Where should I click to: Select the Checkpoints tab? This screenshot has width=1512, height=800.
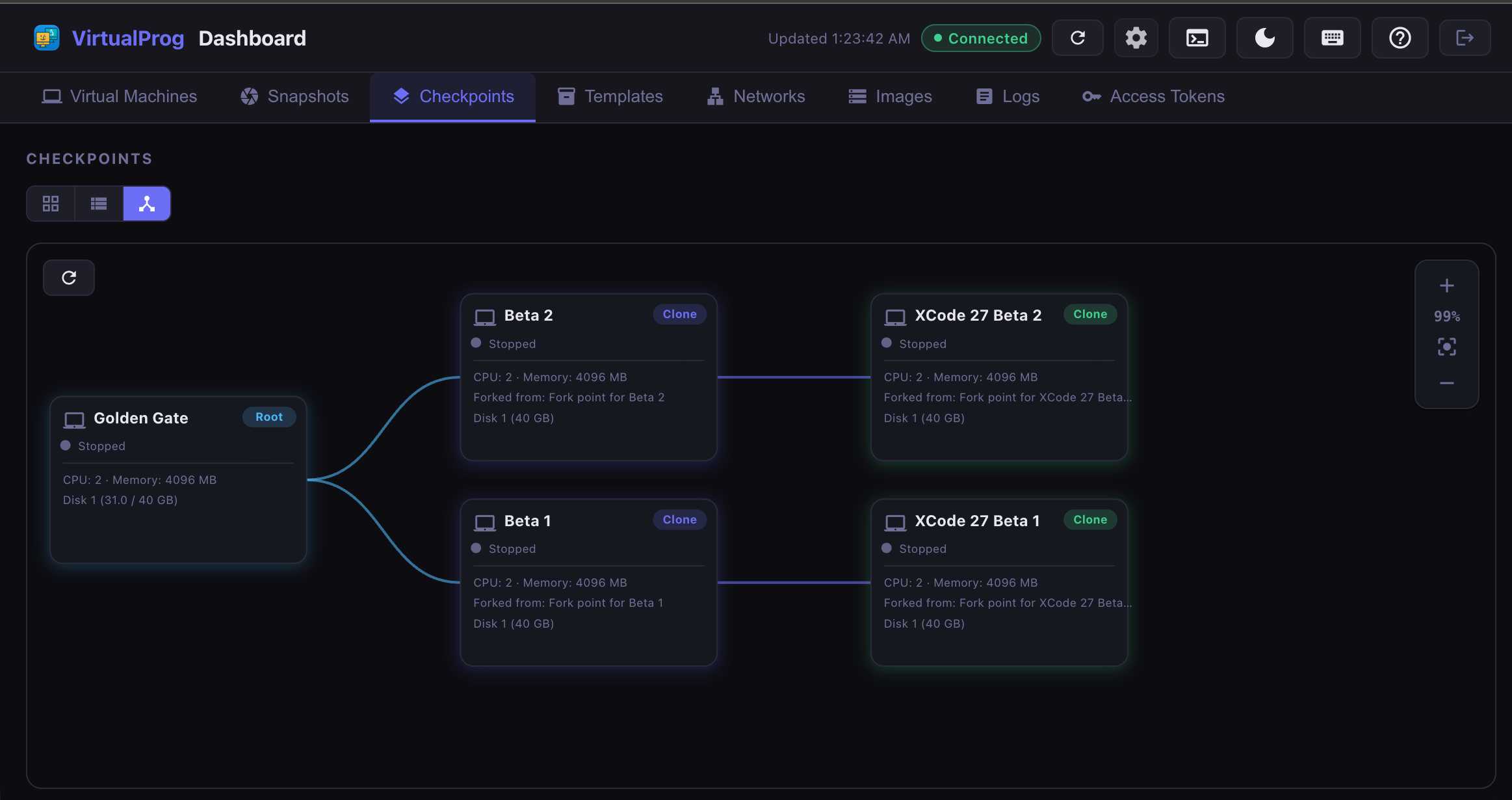click(453, 96)
